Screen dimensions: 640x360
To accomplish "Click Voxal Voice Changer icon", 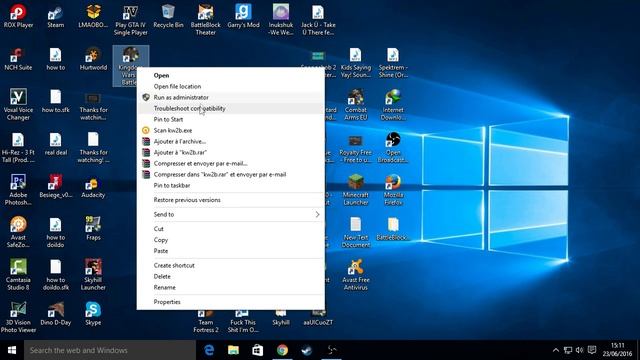I will 18,104.
